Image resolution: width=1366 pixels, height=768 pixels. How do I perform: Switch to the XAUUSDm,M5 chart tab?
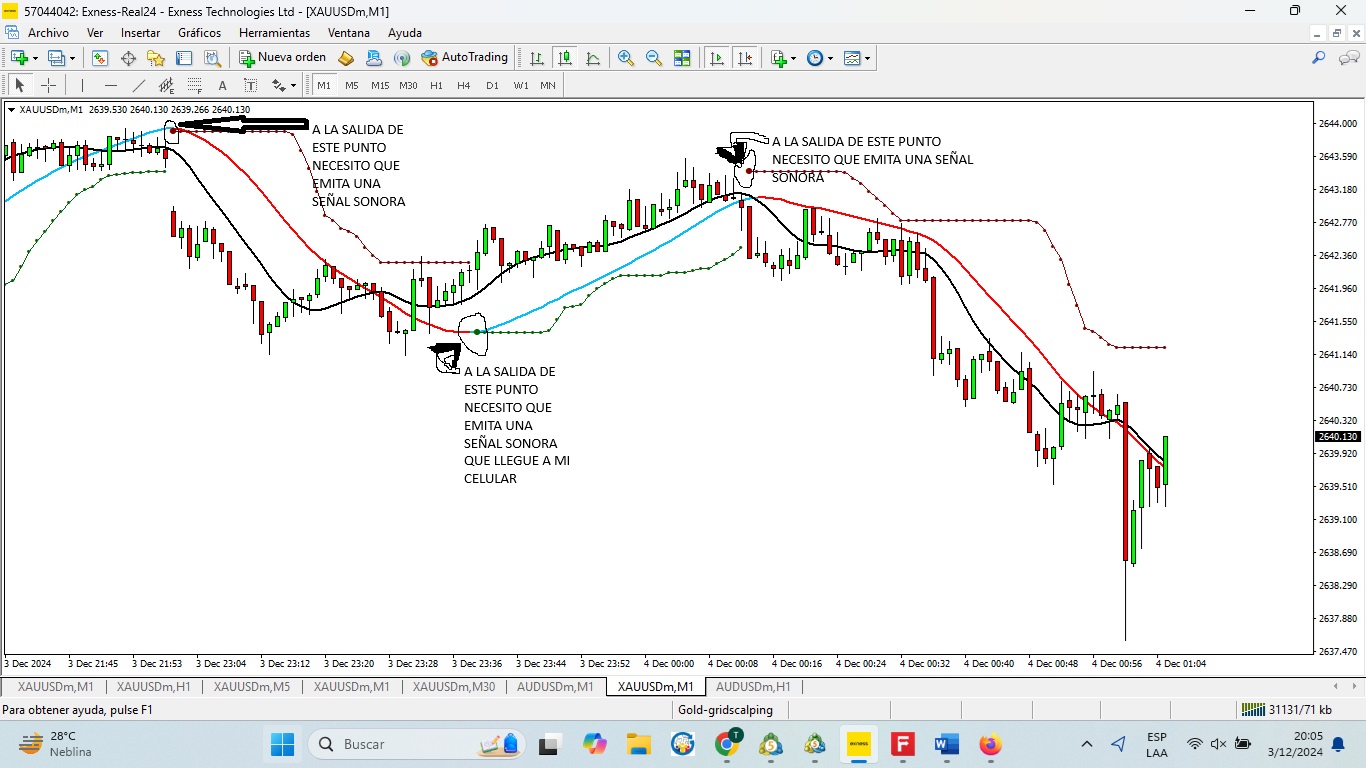coord(252,687)
